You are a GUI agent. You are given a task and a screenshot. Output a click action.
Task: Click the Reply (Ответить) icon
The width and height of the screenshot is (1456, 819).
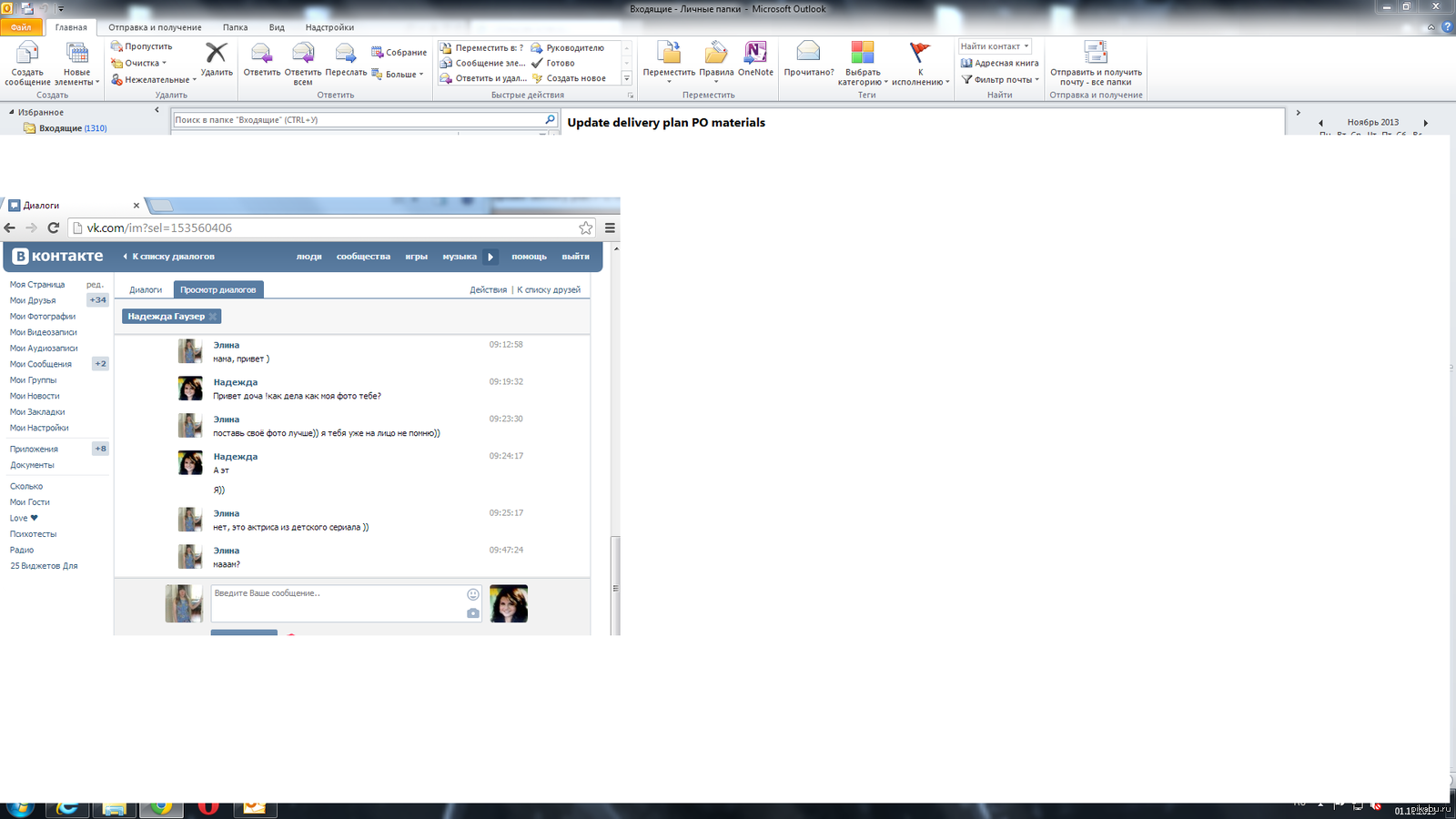[x=261, y=55]
